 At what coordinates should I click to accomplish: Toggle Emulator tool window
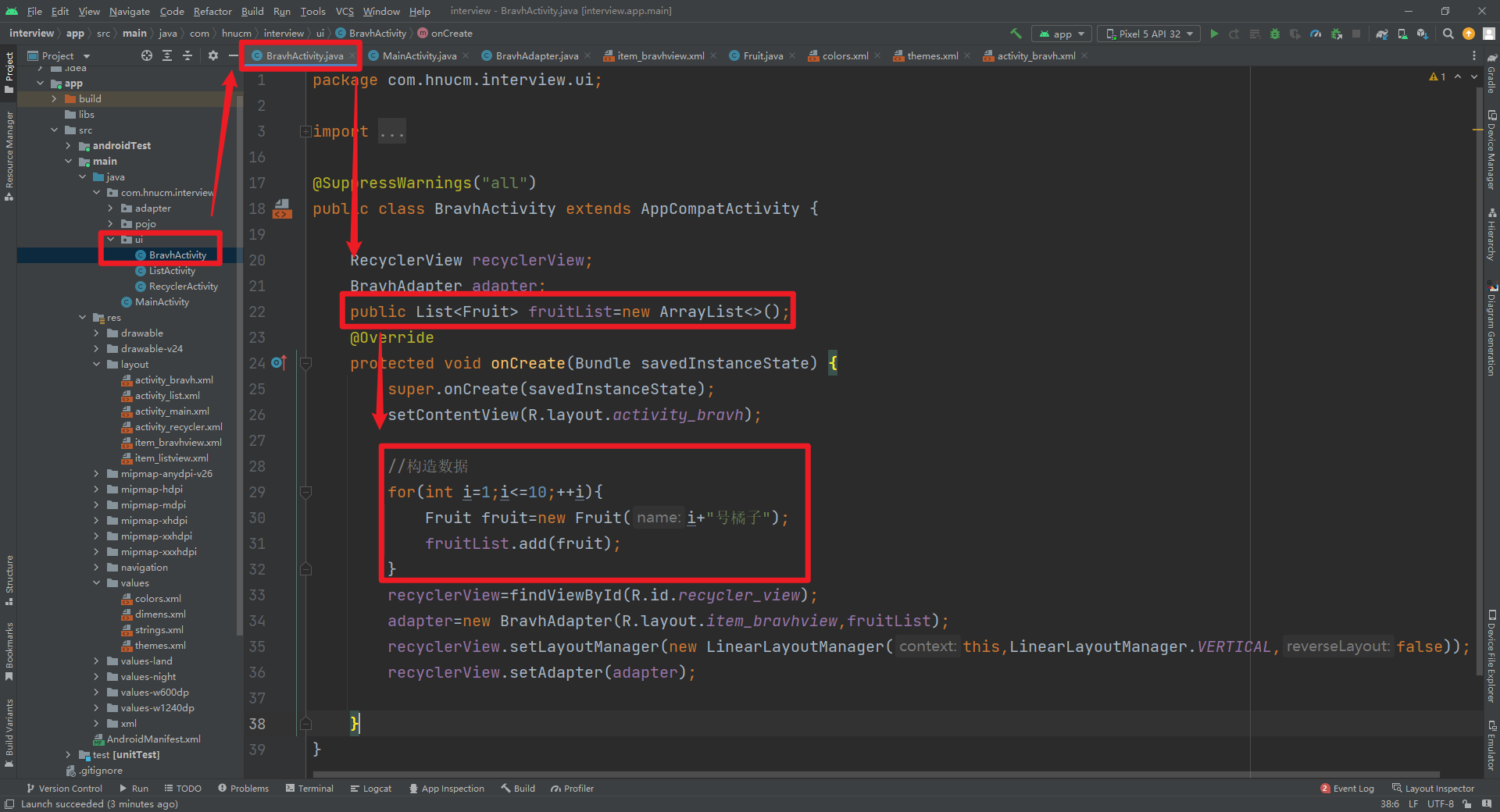click(x=1491, y=745)
